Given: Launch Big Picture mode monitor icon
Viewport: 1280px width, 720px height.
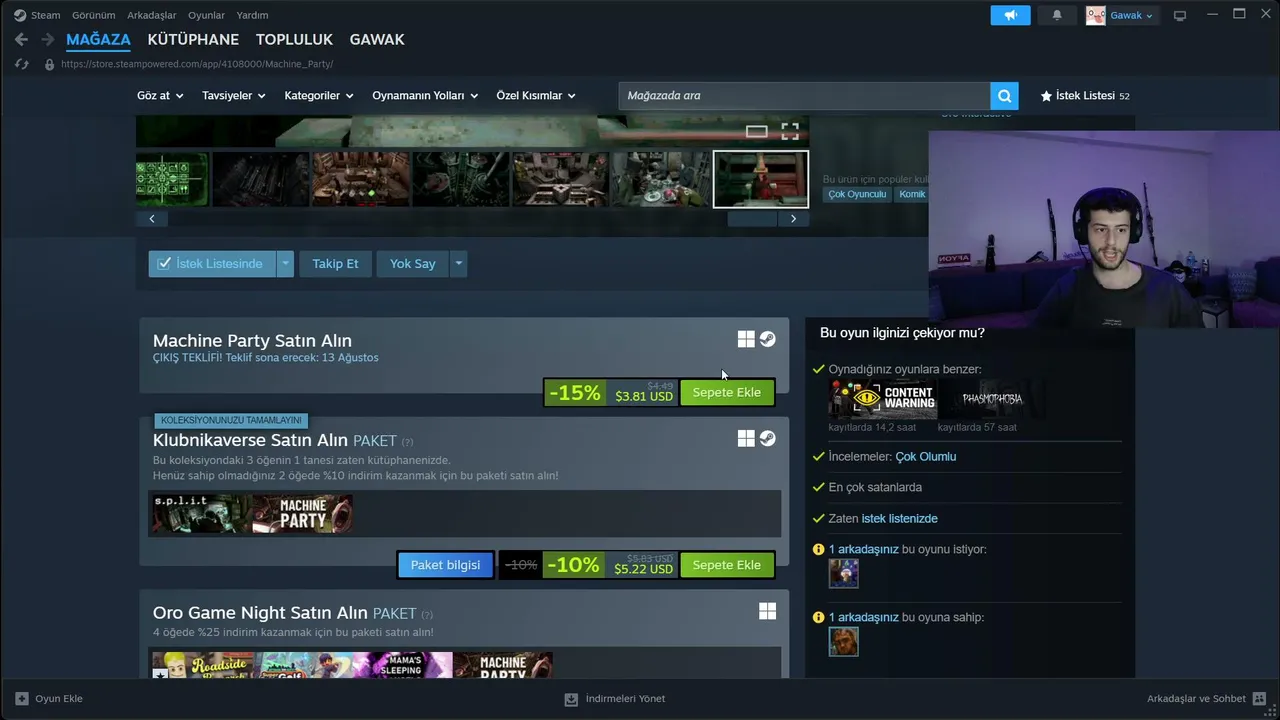Looking at the screenshot, I should click(x=1180, y=15).
